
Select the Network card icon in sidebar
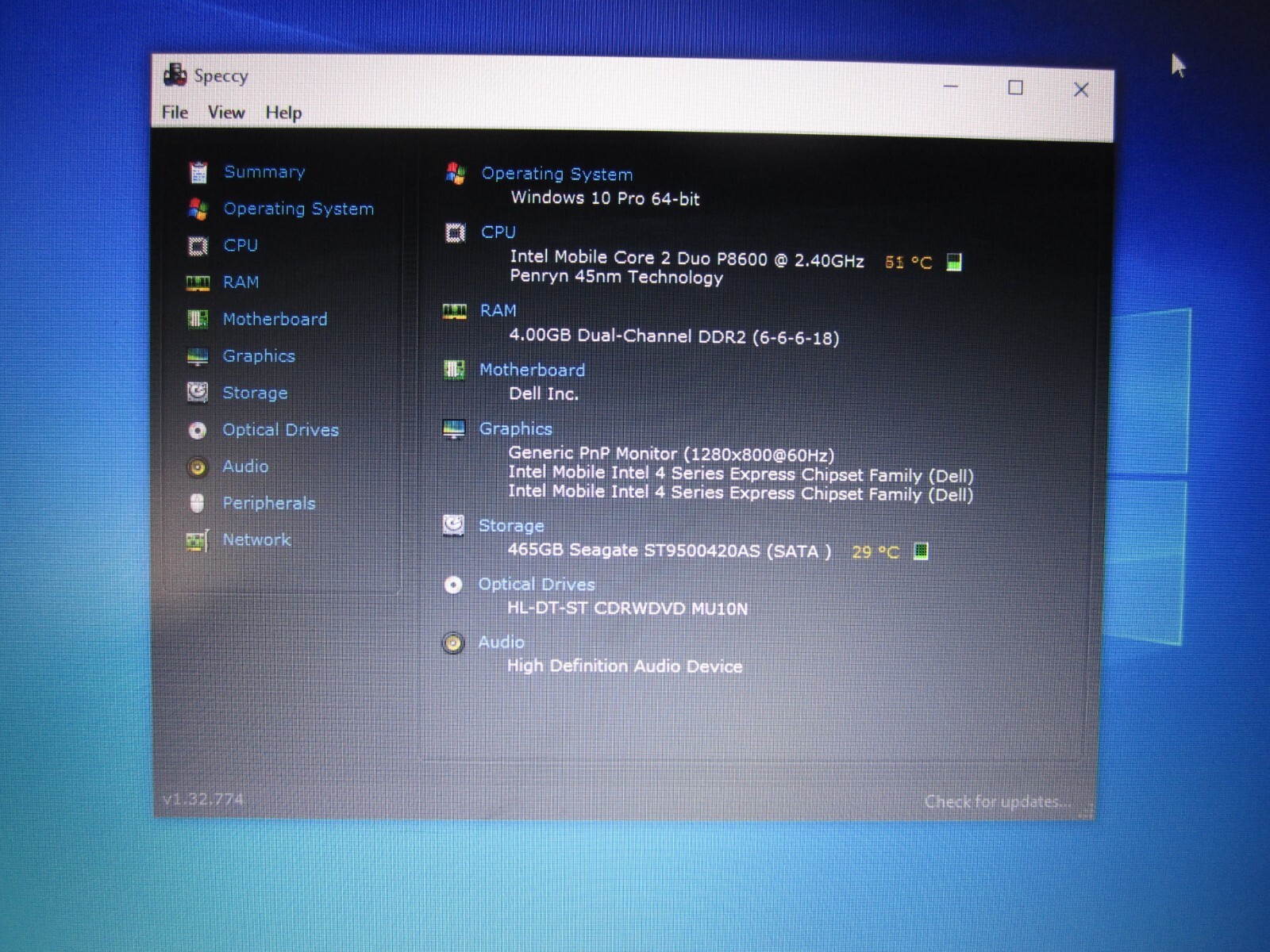pyautogui.click(x=197, y=540)
